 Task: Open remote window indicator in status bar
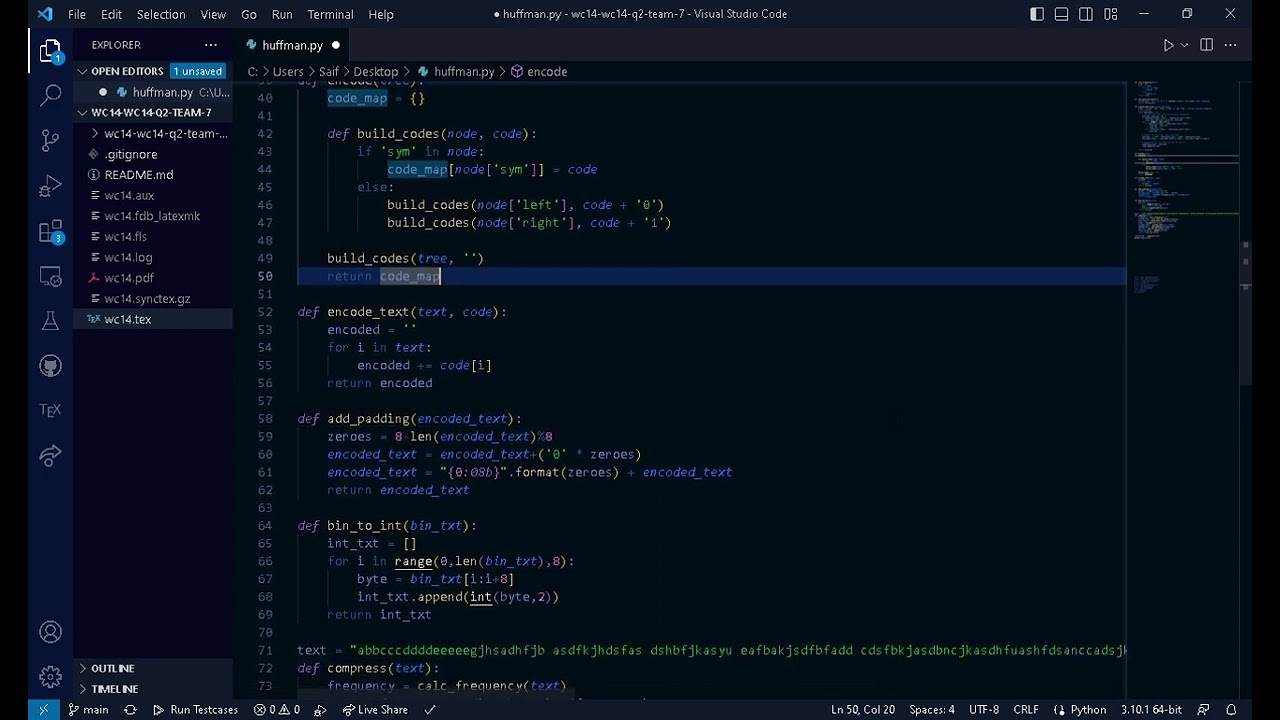tap(44, 710)
